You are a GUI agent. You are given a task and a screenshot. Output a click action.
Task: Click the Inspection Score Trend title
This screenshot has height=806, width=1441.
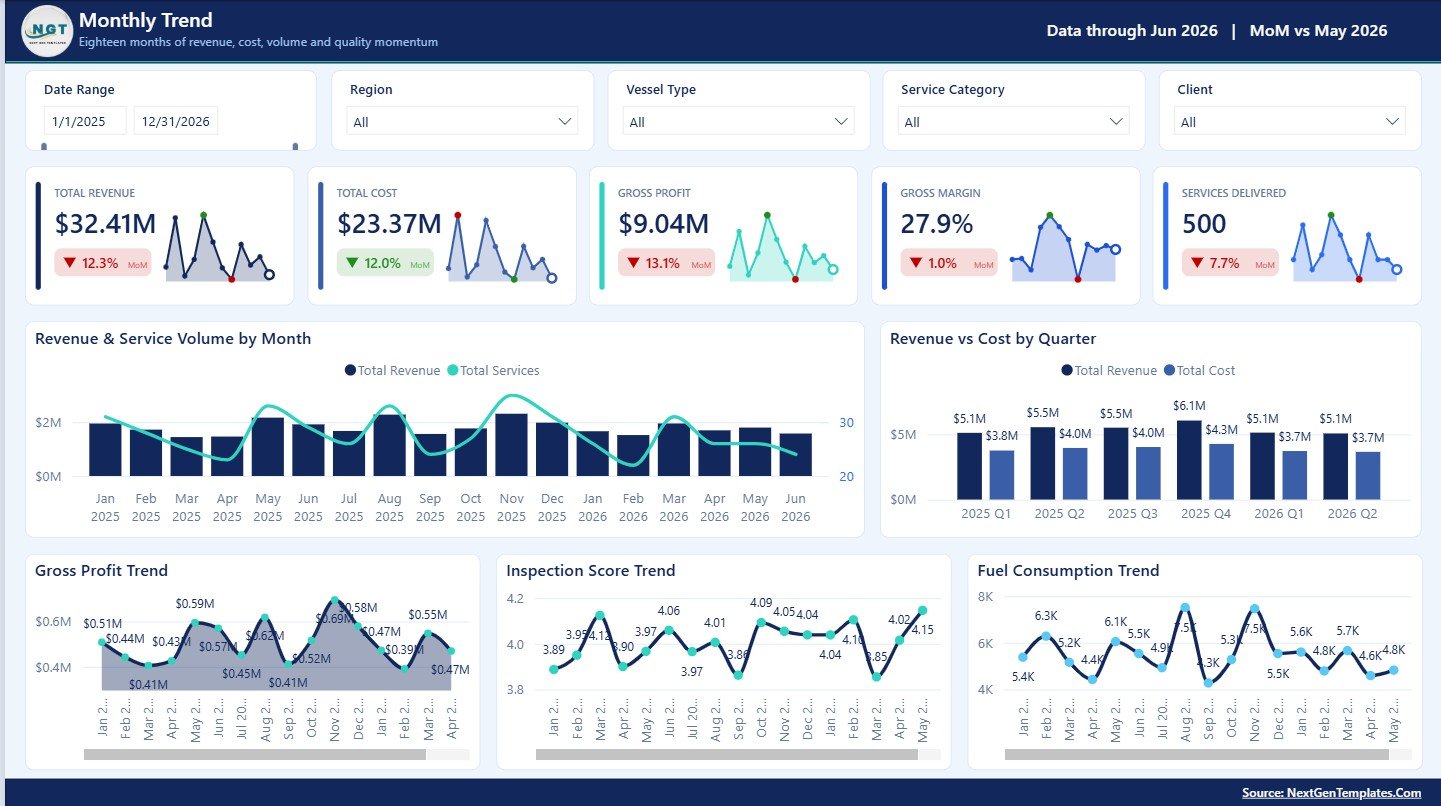(x=591, y=571)
